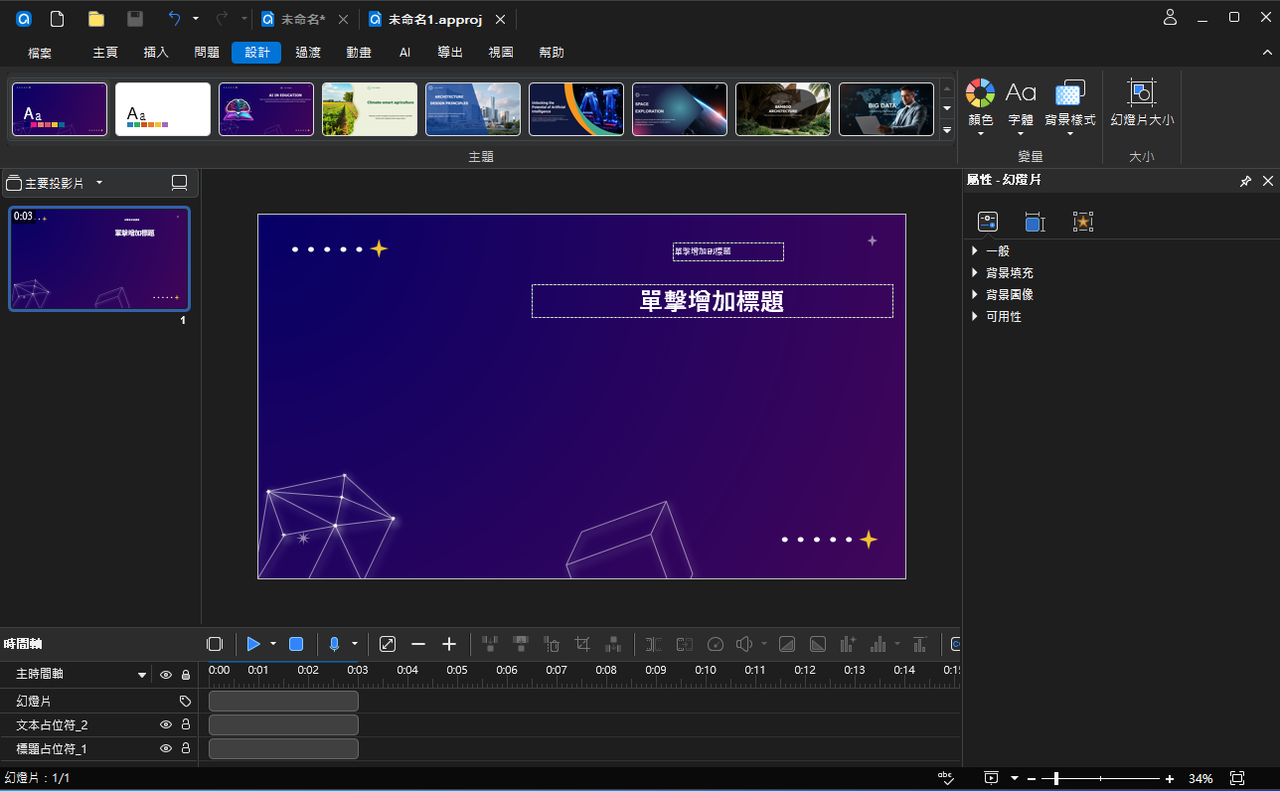Open the 插入 ribbon tab
The width and height of the screenshot is (1280, 791).
pos(156,53)
